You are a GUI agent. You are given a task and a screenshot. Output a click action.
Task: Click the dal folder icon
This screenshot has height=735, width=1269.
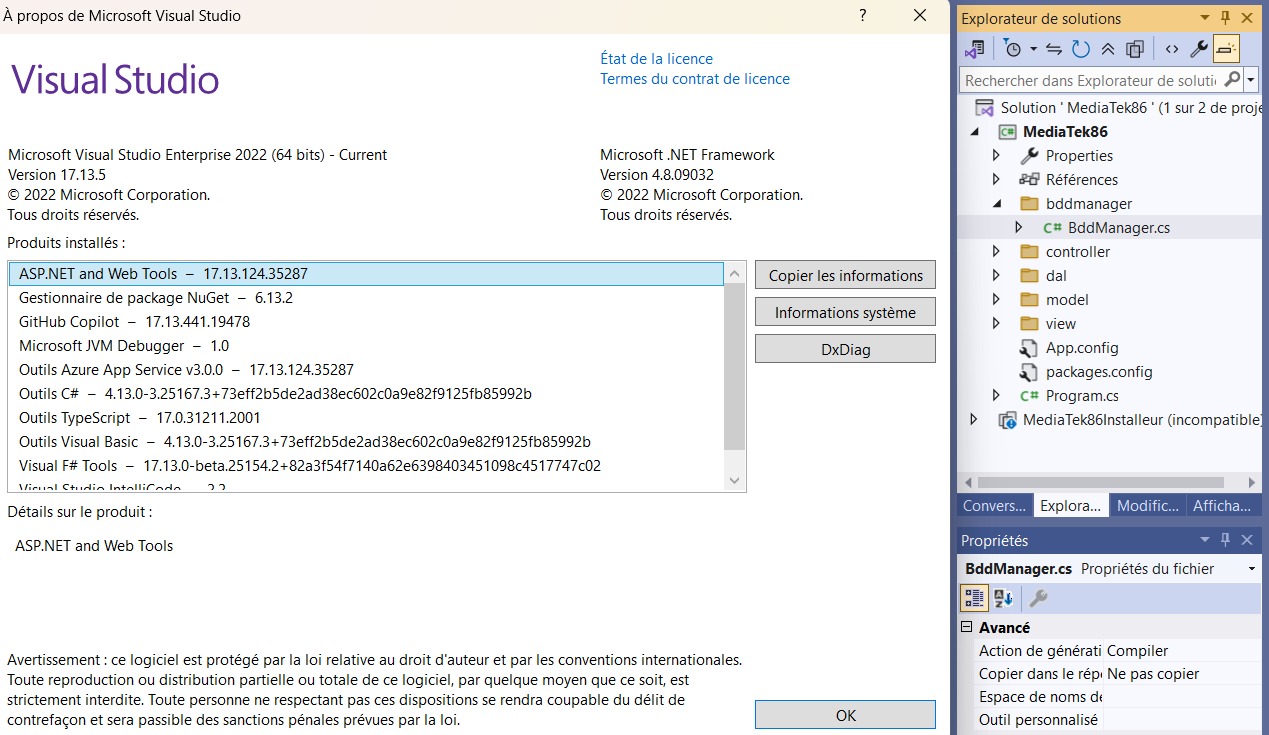coord(1029,276)
